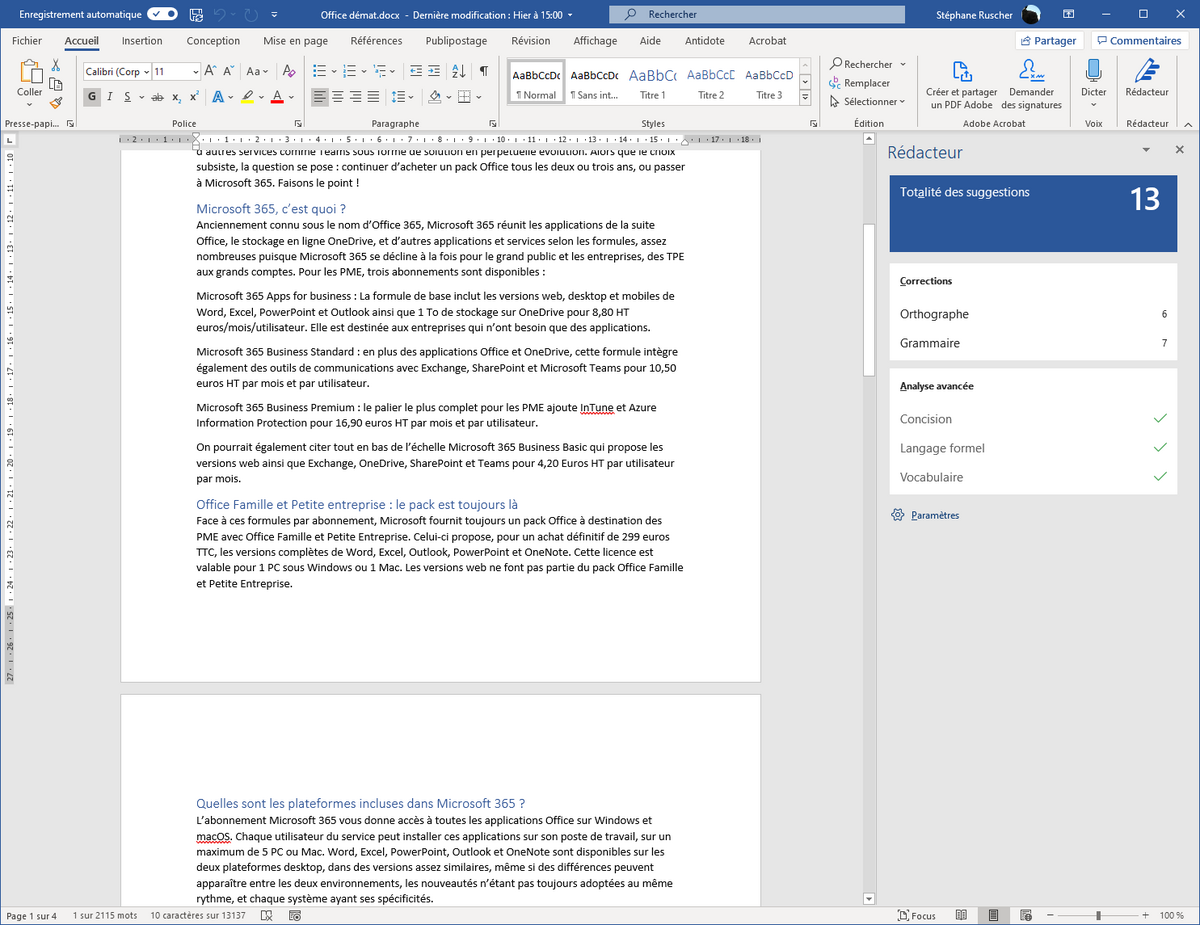Toggle the Enregistrement automatique switch
This screenshot has height=925, width=1200.
point(163,14)
